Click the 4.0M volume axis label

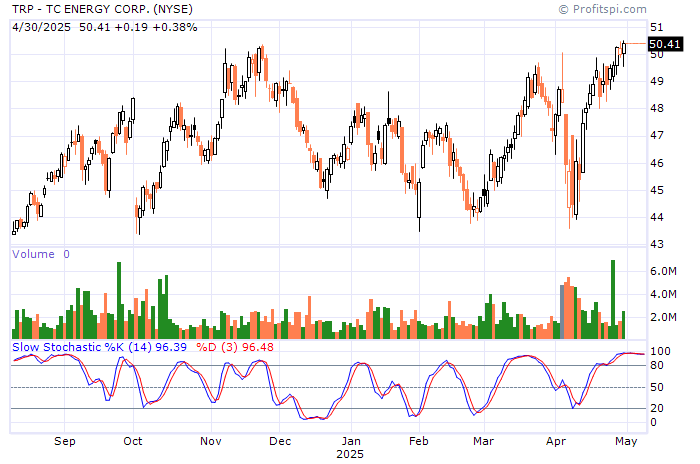(x=663, y=294)
